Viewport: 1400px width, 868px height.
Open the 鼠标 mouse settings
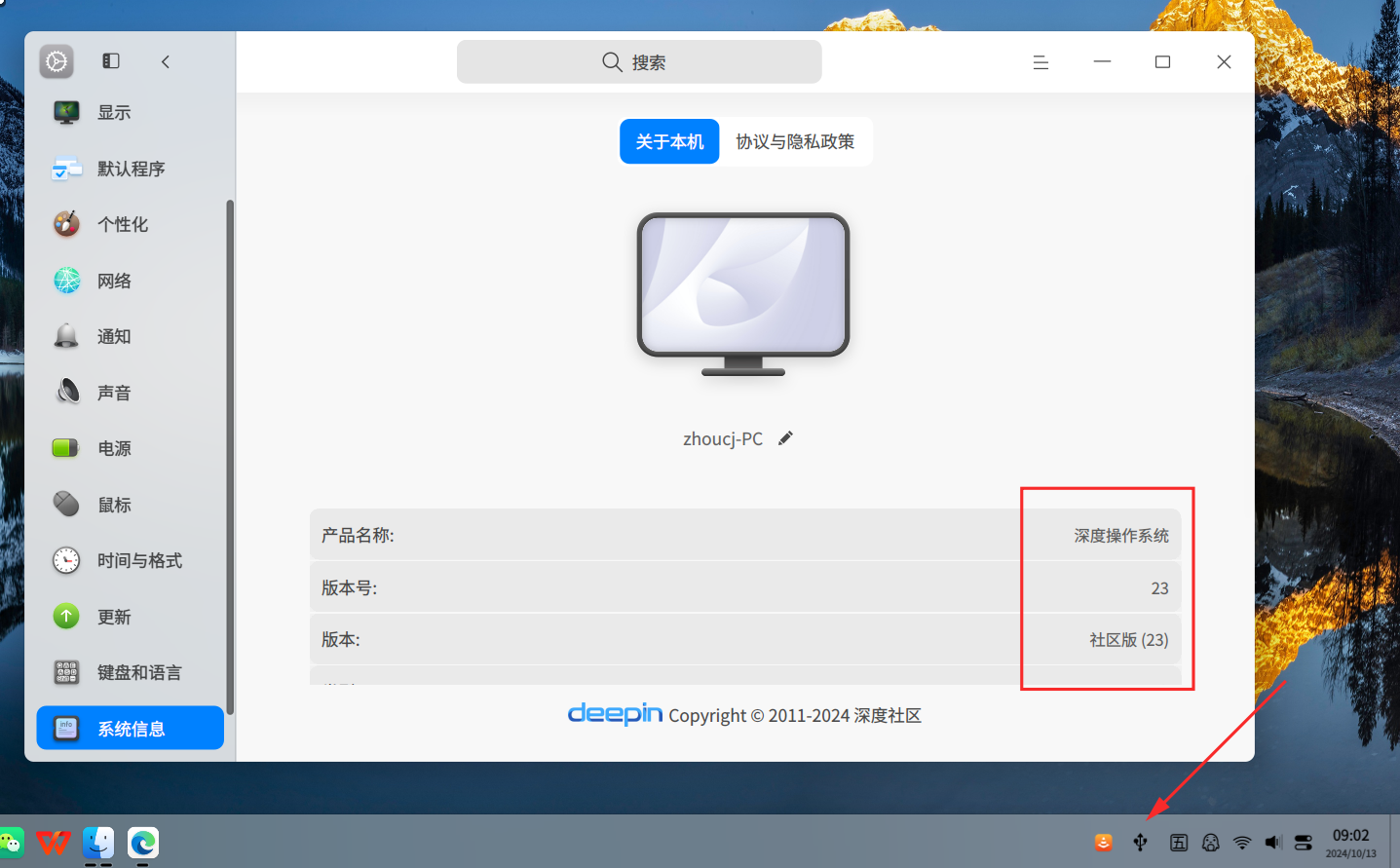pyautogui.click(x=130, y=505)
